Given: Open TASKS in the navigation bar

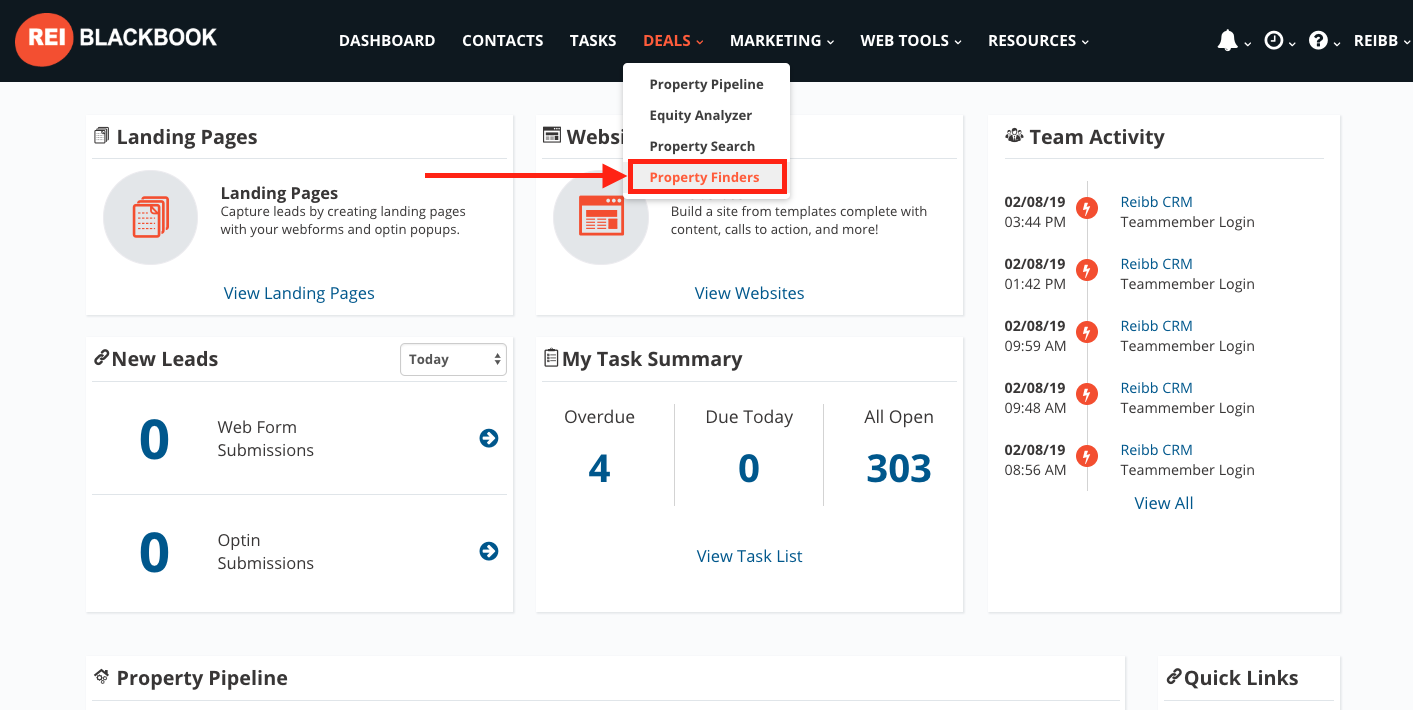Looking at the screenshot, I should pyautogui.click(x=593, y=41).
